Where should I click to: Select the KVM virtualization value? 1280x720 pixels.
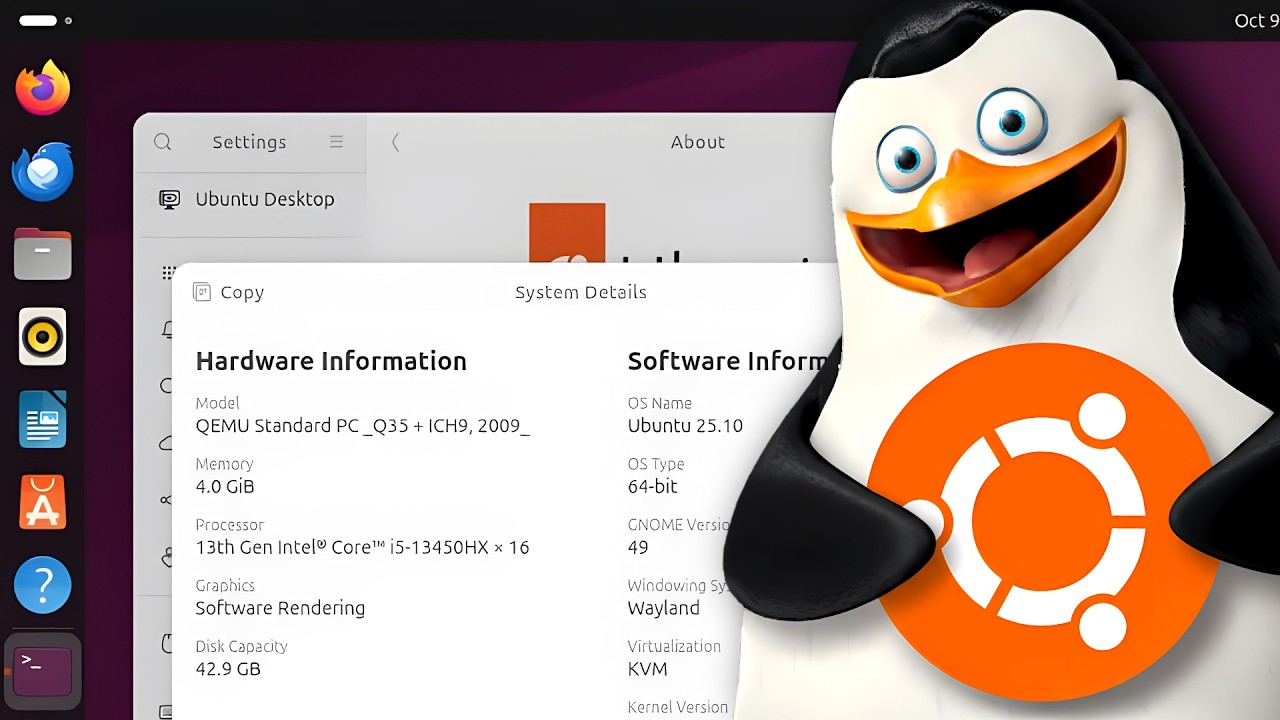pyautogui.click(x=647, y=669)
